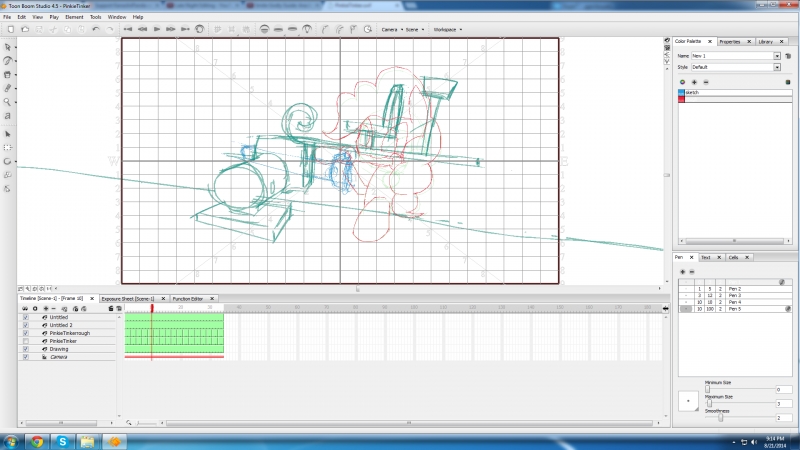Expand the Style Default dropdown

776,67
